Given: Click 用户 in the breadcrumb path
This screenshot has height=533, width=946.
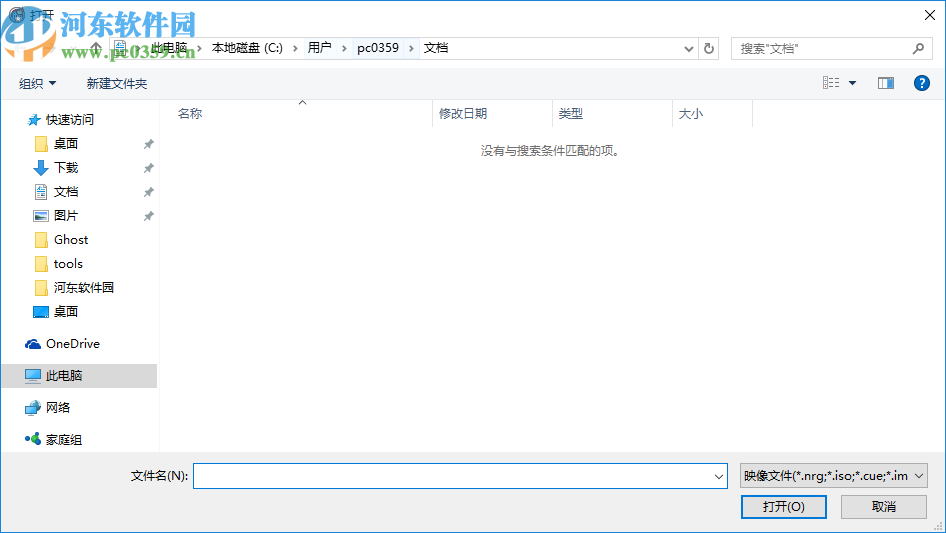Looking at the screenshot, I should point(319,48).
